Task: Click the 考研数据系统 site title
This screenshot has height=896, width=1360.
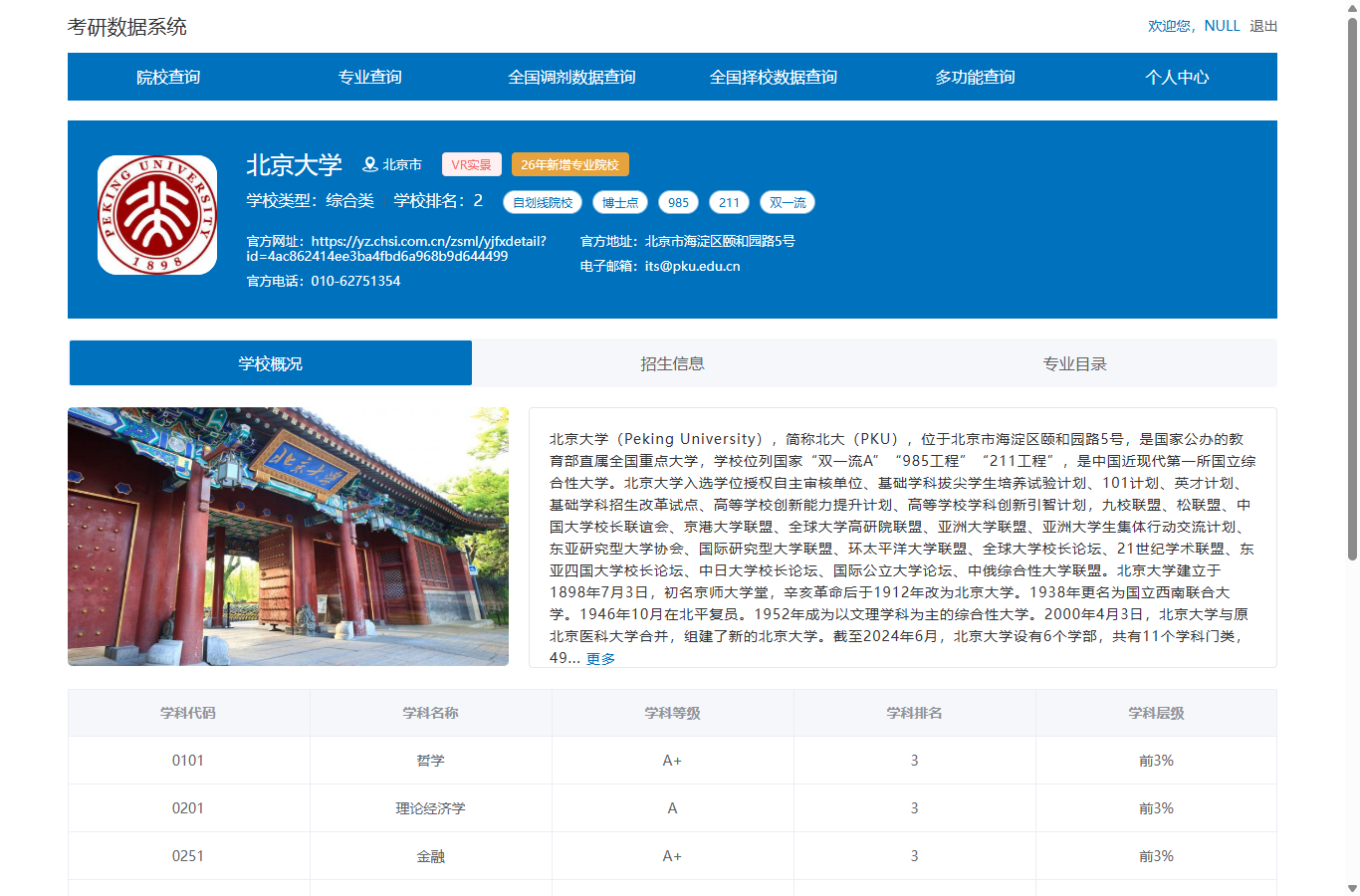Action: (x=127, y=27)
